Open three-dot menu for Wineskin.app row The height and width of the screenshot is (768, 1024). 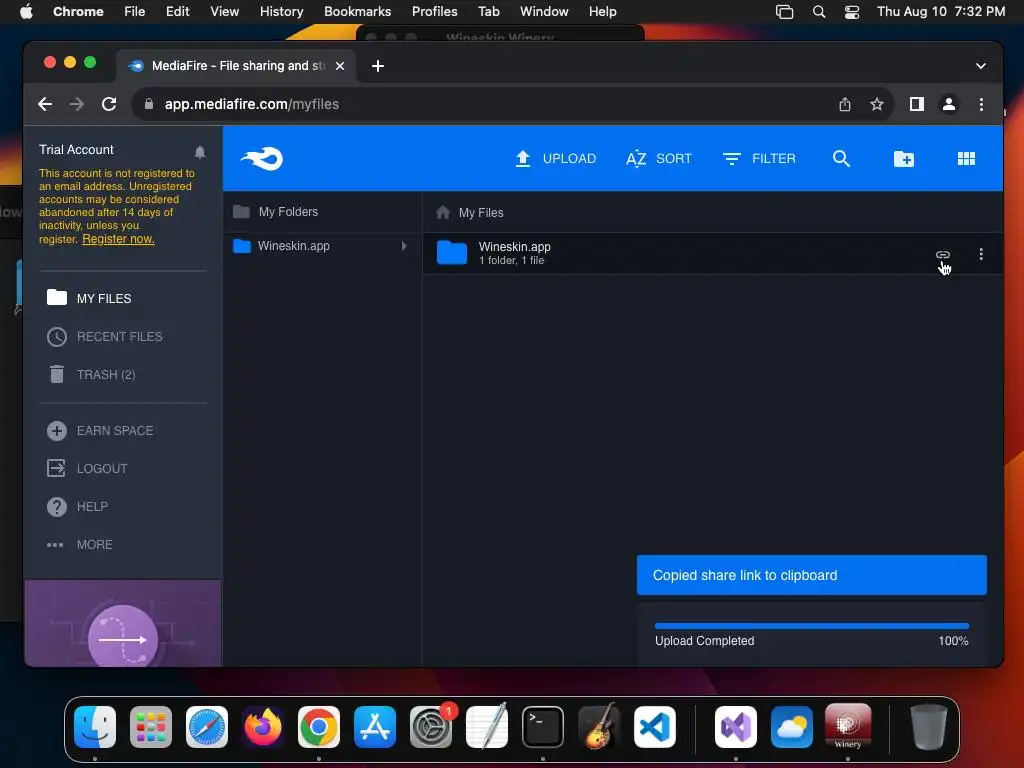pyautogui.click(x=981, y=254)
